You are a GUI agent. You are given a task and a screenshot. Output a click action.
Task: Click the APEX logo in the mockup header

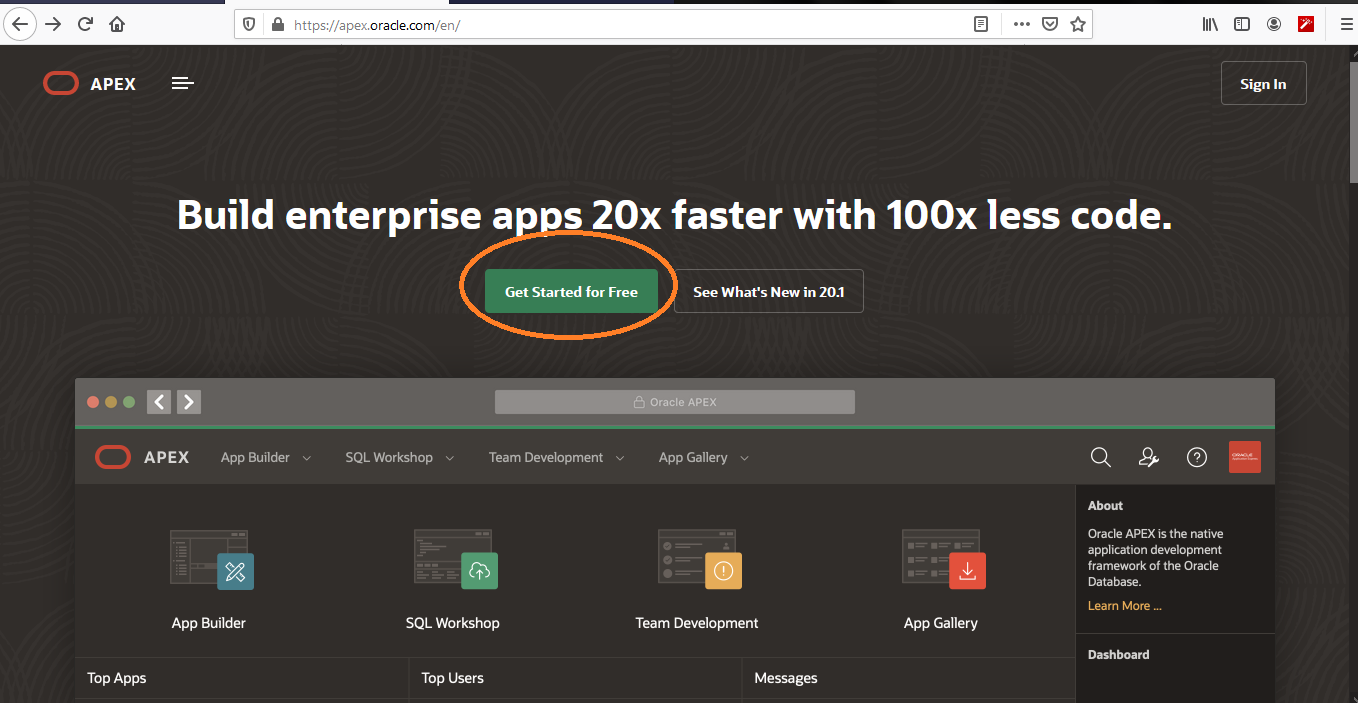142,457
